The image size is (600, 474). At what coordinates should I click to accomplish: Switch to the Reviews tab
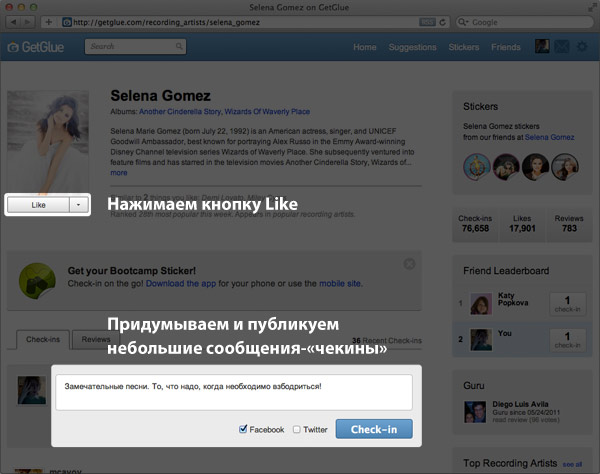[96, 340]
